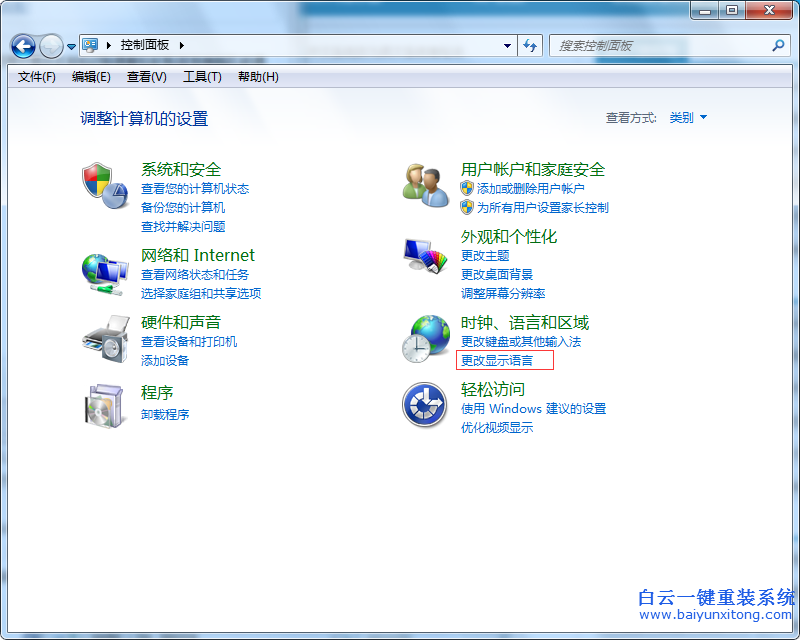Click inside the search Control Panel box
Screen dimensions: 800x640
[x=650, y=45]
